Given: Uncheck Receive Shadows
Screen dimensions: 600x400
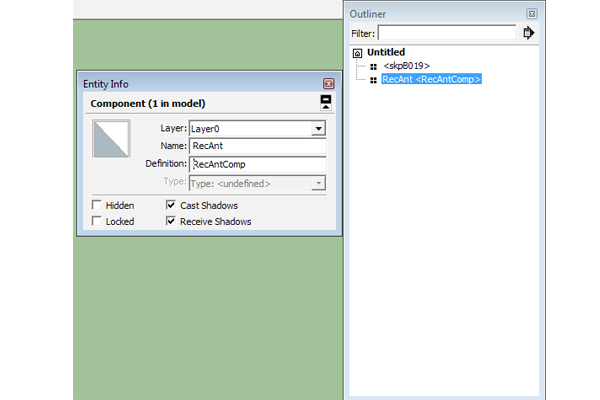Looking at the screenshot, I should tap(171, 221).
